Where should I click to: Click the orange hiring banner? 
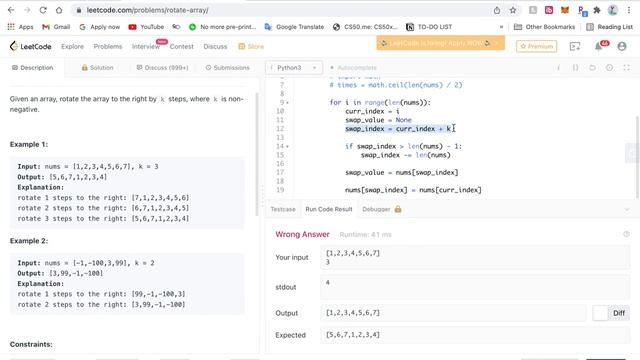pyautogui.click(x=440, y=43)
